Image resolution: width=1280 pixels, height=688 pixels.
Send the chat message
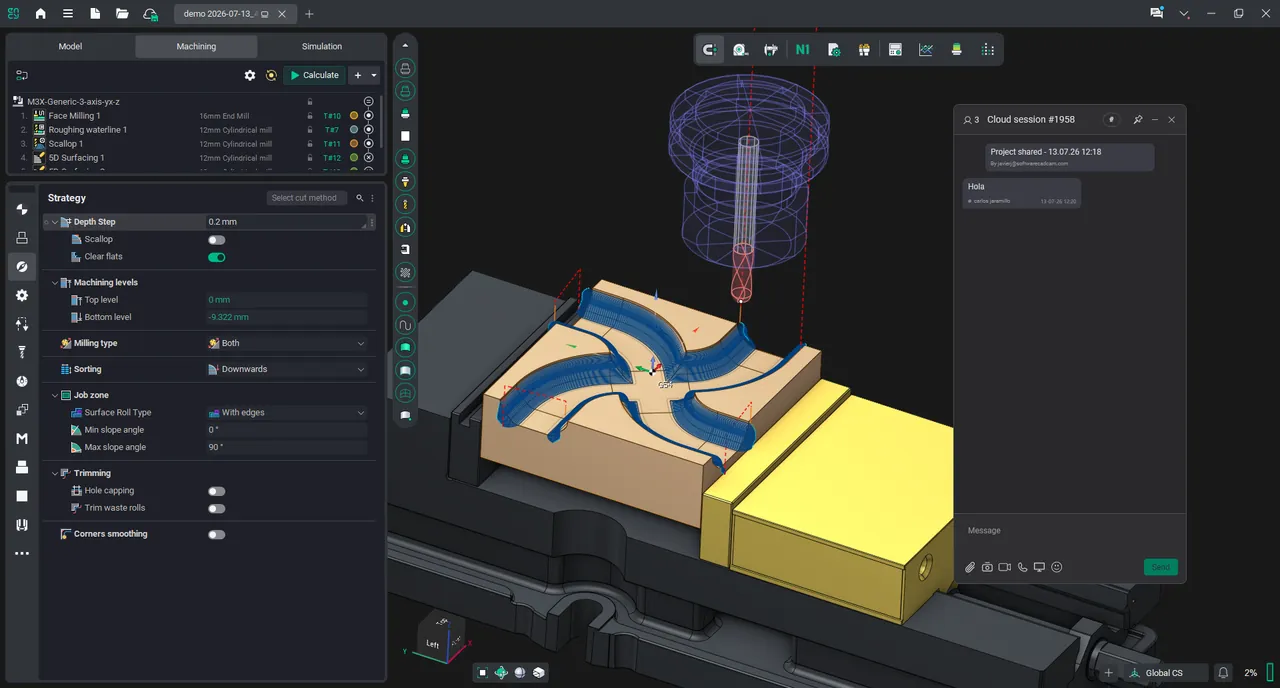(1160, 567)
